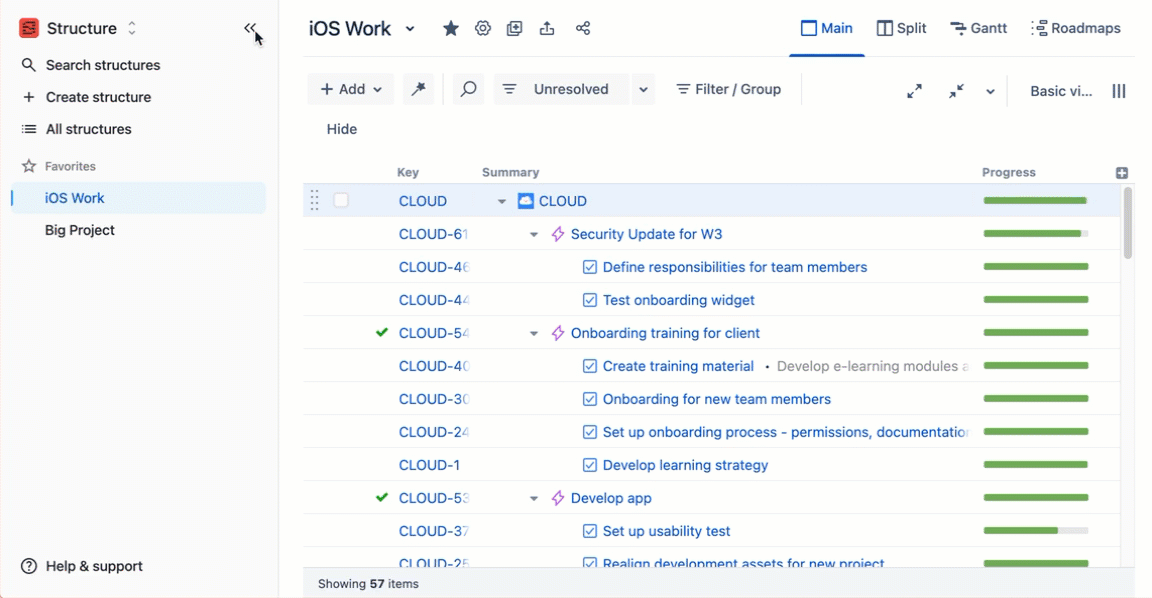Expand all rows using the expand arrows icon

(914, 90)
